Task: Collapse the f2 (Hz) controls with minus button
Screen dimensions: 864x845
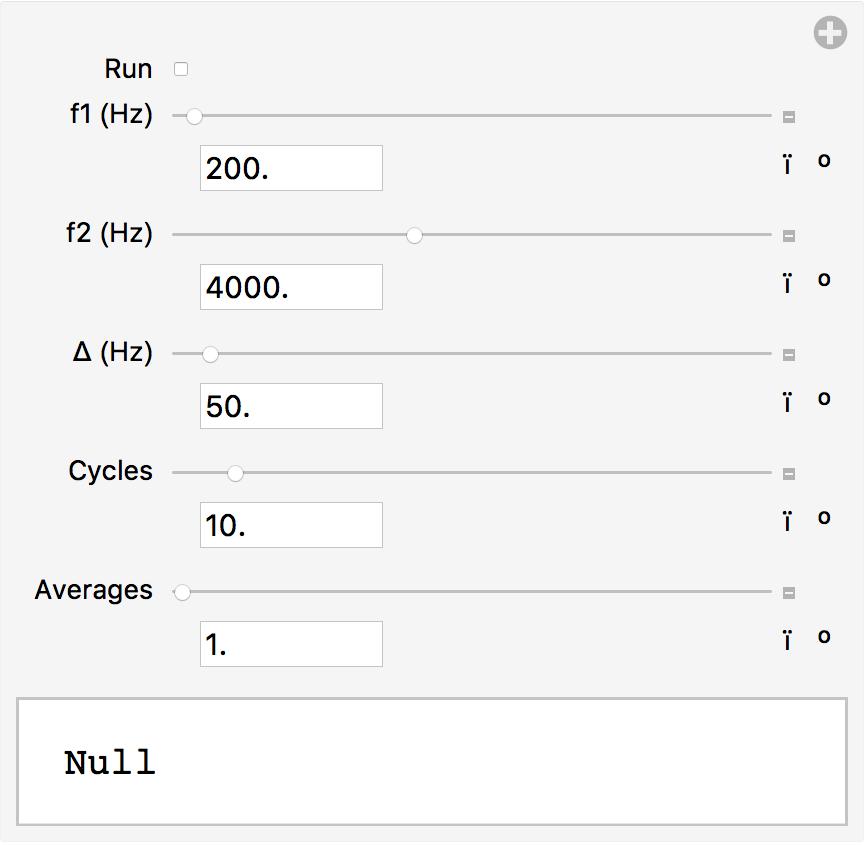Action: pos(789,236)
